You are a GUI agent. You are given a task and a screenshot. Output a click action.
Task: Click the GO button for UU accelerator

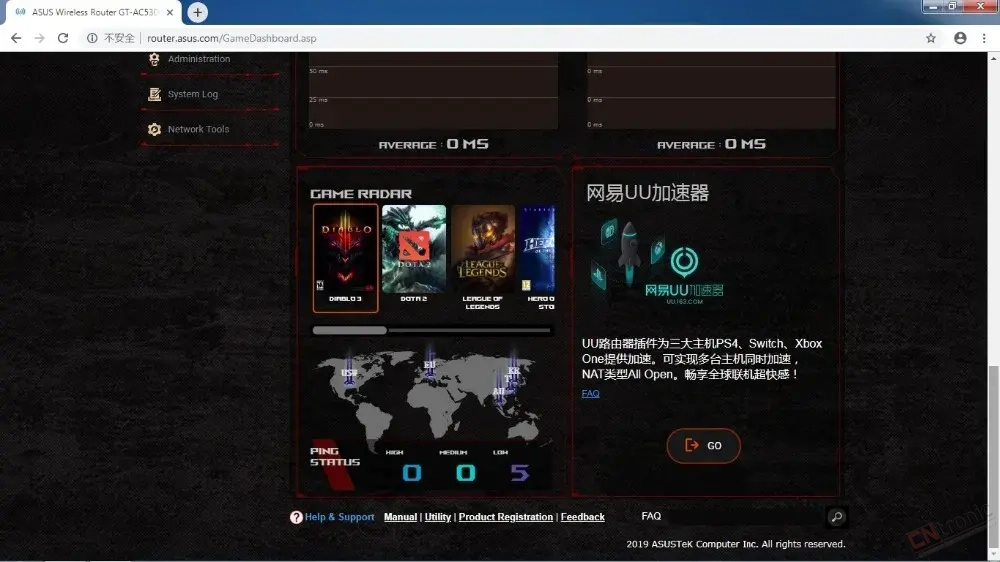point(703,445)
